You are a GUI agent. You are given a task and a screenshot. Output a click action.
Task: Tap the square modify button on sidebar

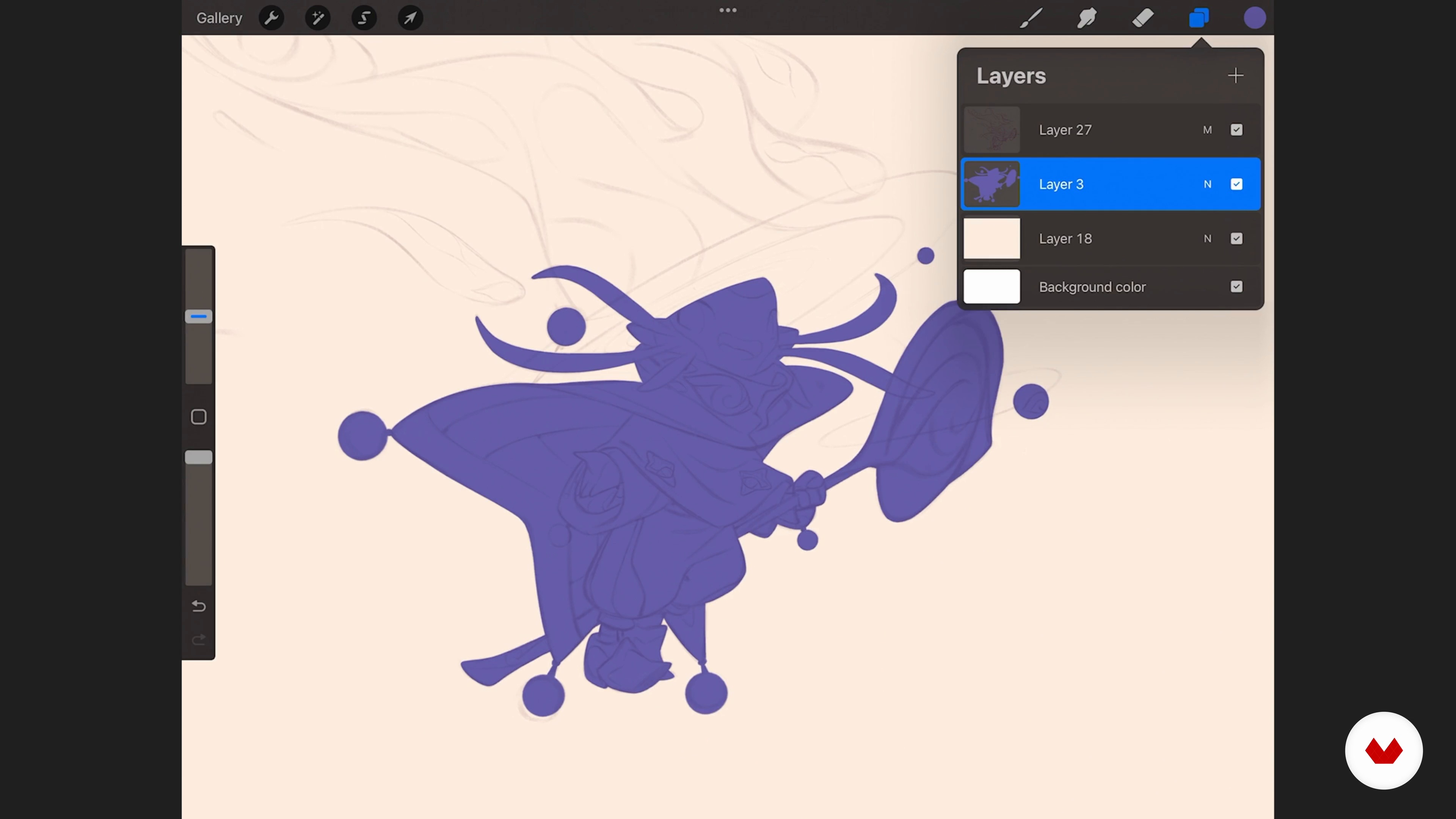tap(198, 417)
